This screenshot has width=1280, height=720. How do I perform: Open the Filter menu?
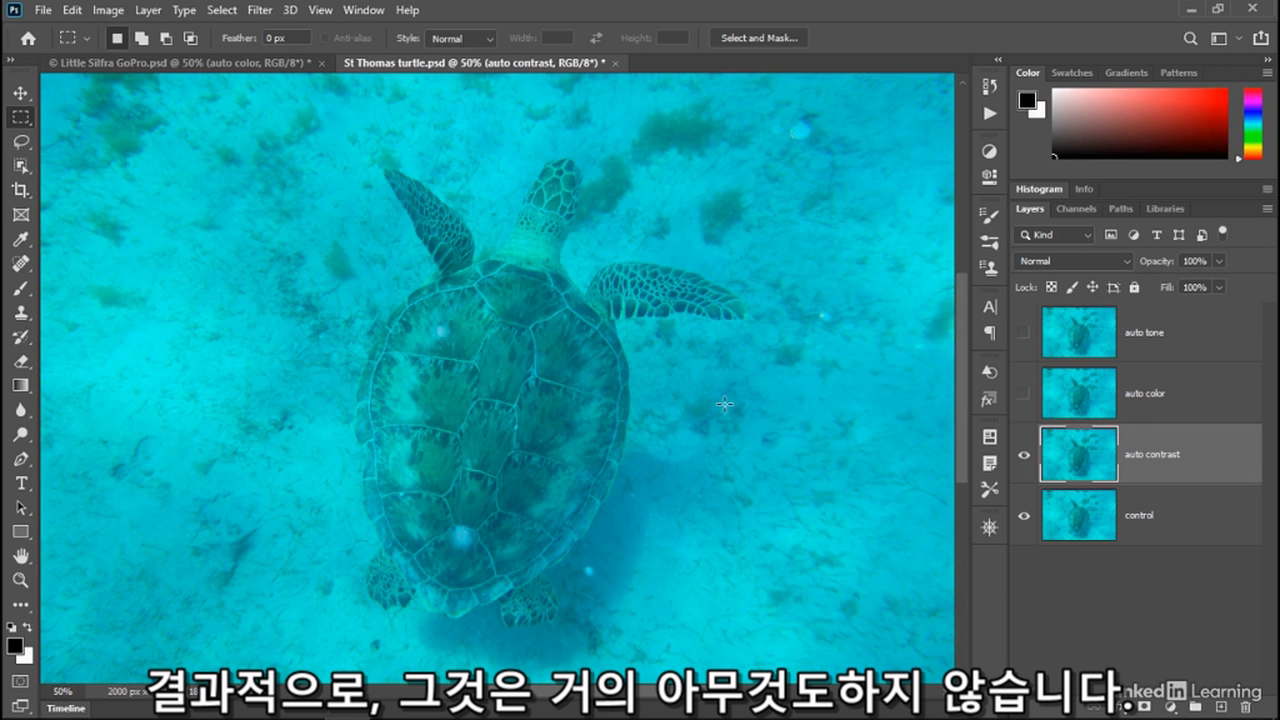(x=260, y=10)
